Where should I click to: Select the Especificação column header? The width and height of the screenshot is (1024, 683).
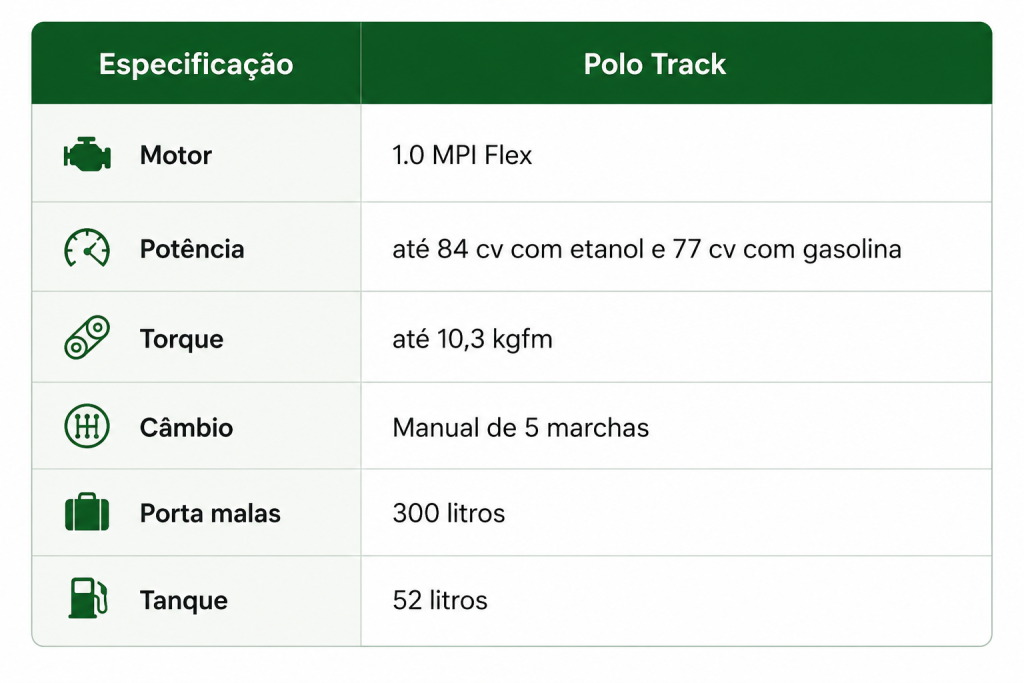[196, 64]
